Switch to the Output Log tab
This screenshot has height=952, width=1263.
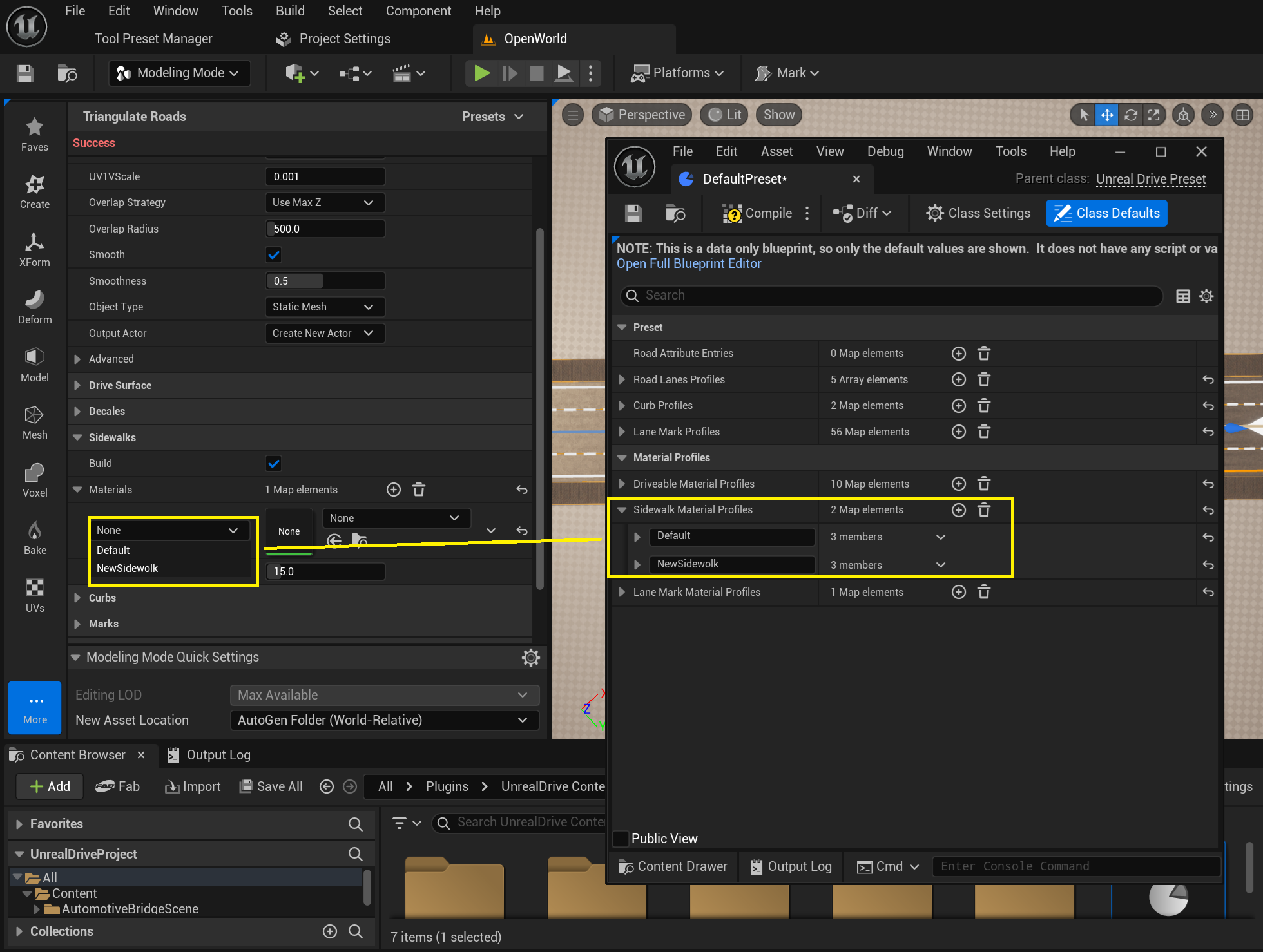209,755
